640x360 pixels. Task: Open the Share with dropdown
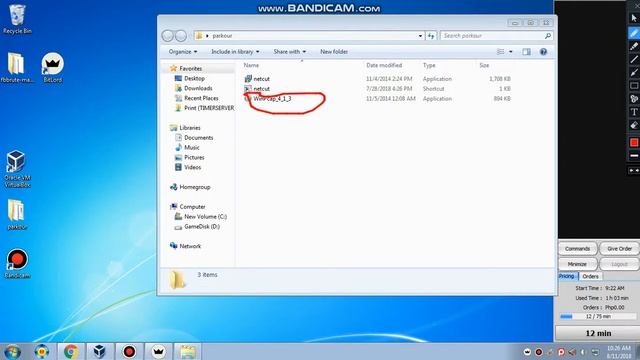click(289, 52)
